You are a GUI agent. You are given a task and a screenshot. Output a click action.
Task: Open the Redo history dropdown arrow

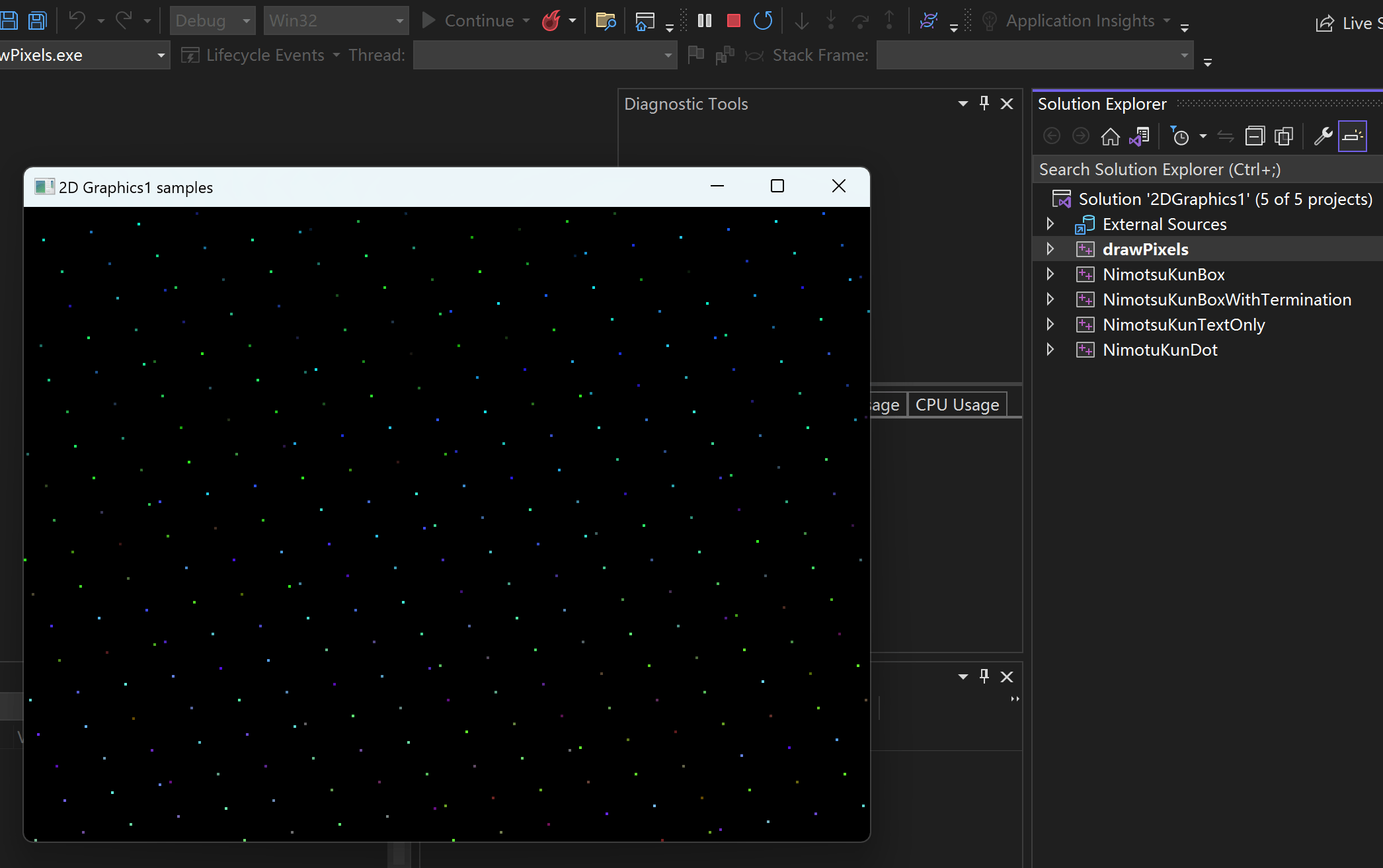pos(147,21)
